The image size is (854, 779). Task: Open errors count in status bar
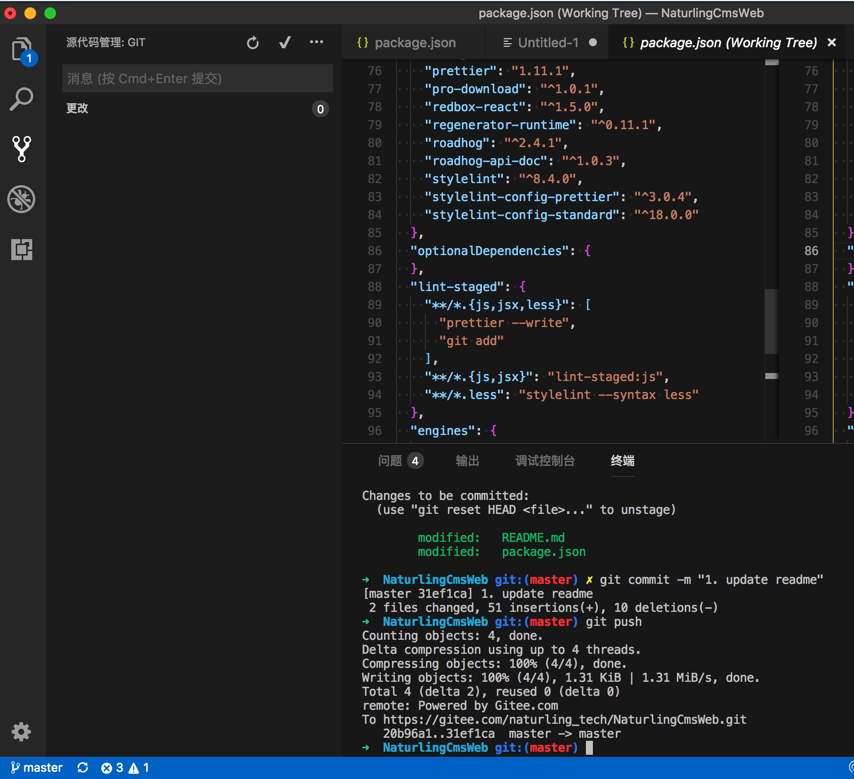point(112,768)
